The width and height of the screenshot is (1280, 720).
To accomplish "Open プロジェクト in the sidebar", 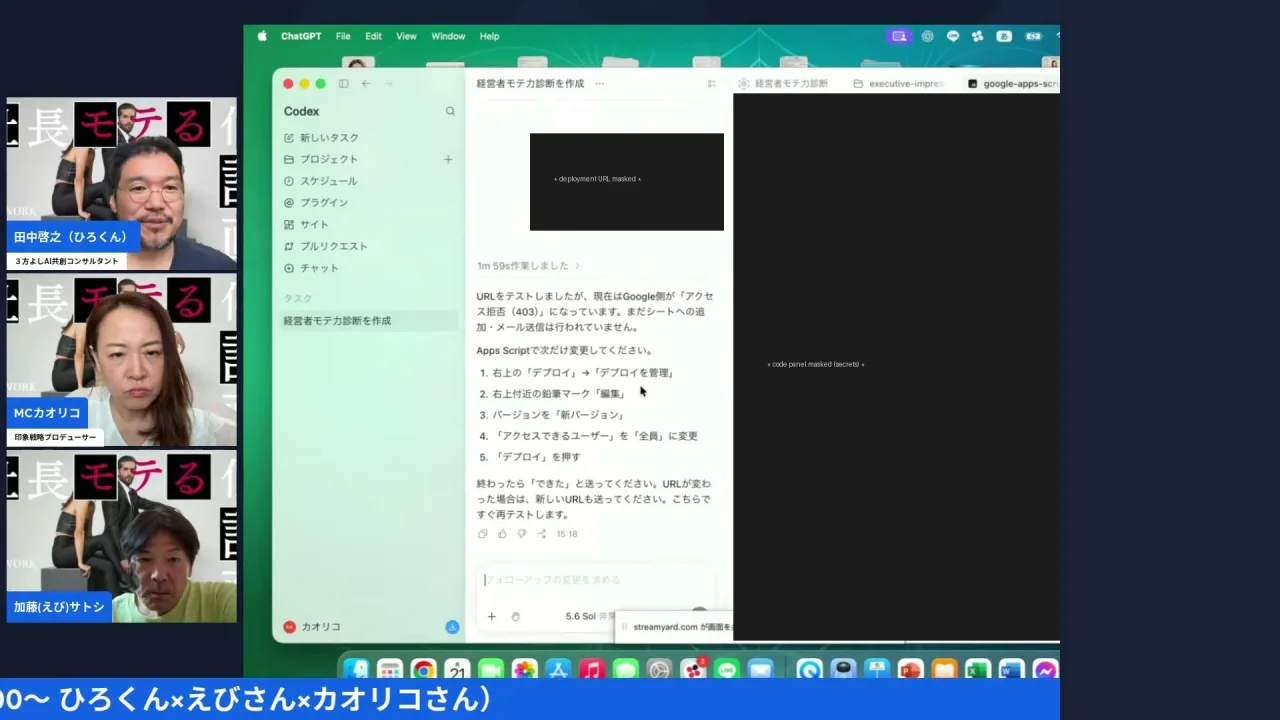I will coord(358,159).
